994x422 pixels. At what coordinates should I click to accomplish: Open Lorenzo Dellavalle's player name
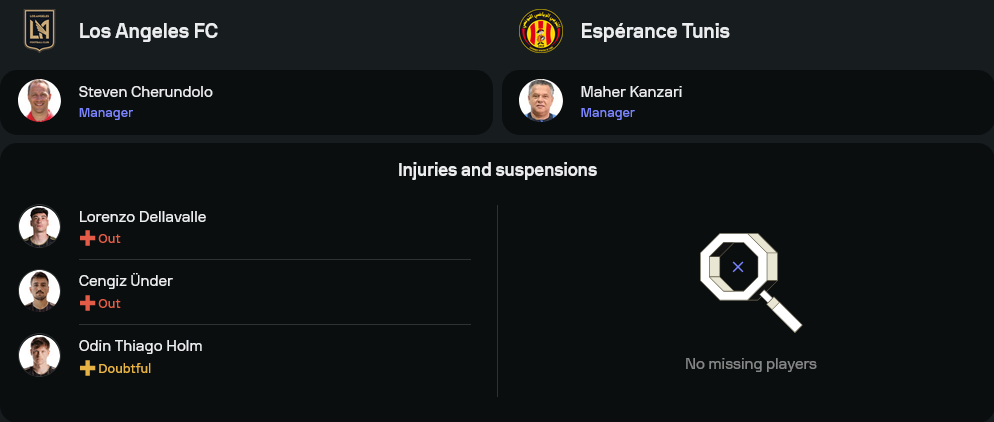(x=142, y=217)
